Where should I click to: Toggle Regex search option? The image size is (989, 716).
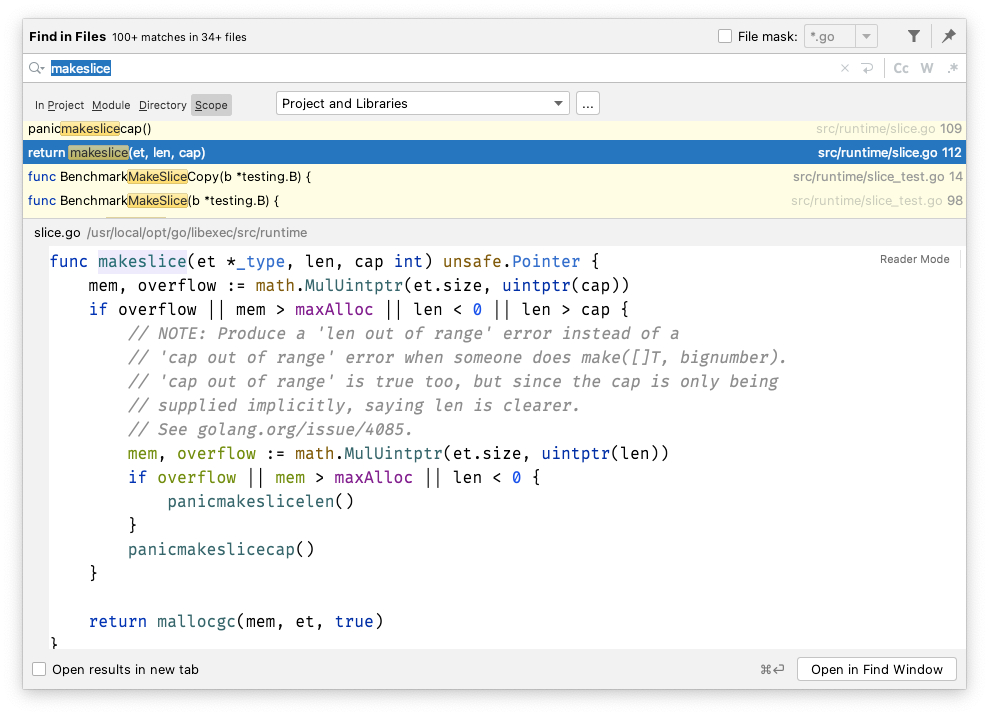952,68
